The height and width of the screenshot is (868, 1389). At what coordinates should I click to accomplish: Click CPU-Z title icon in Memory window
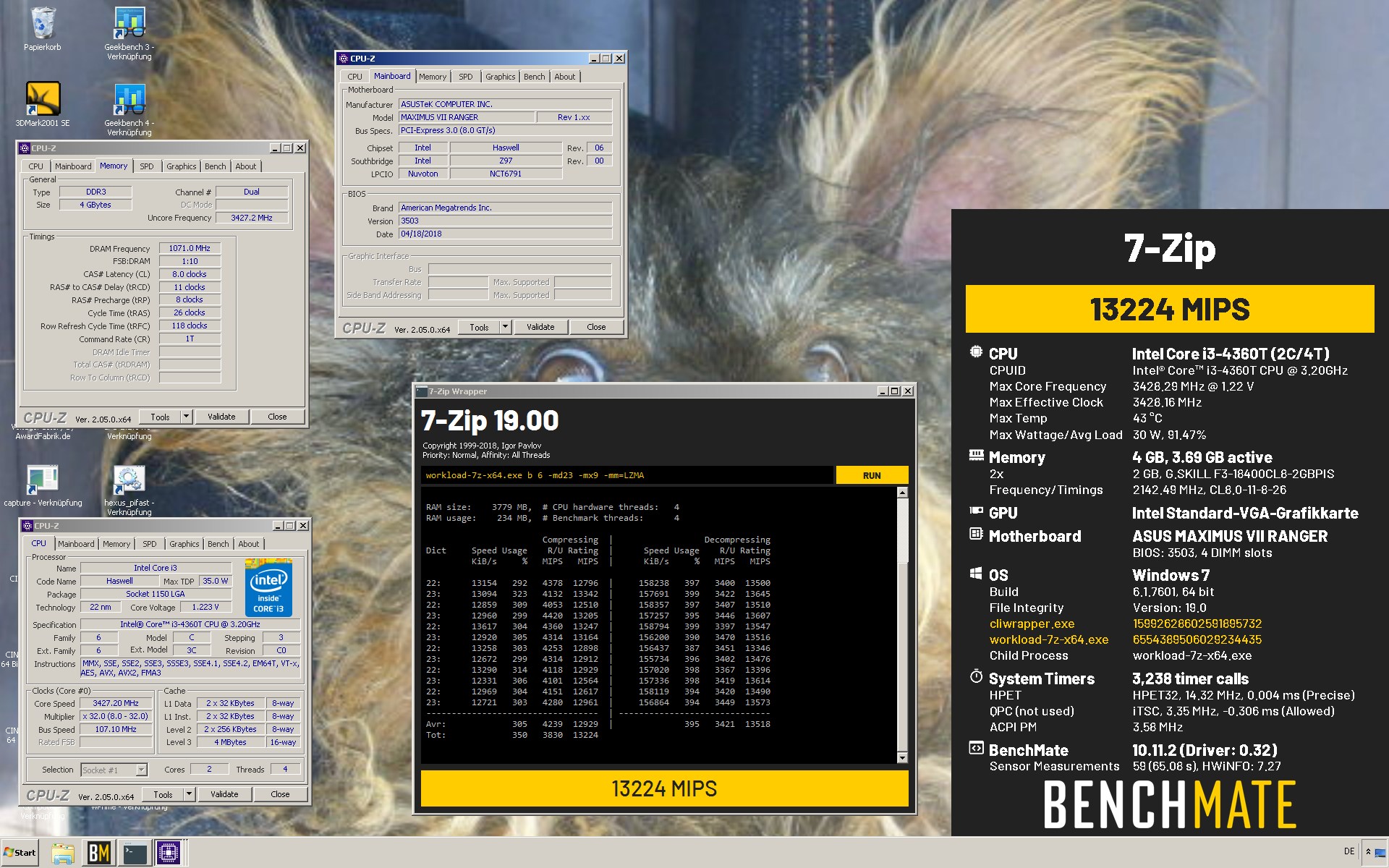[24, 148]
